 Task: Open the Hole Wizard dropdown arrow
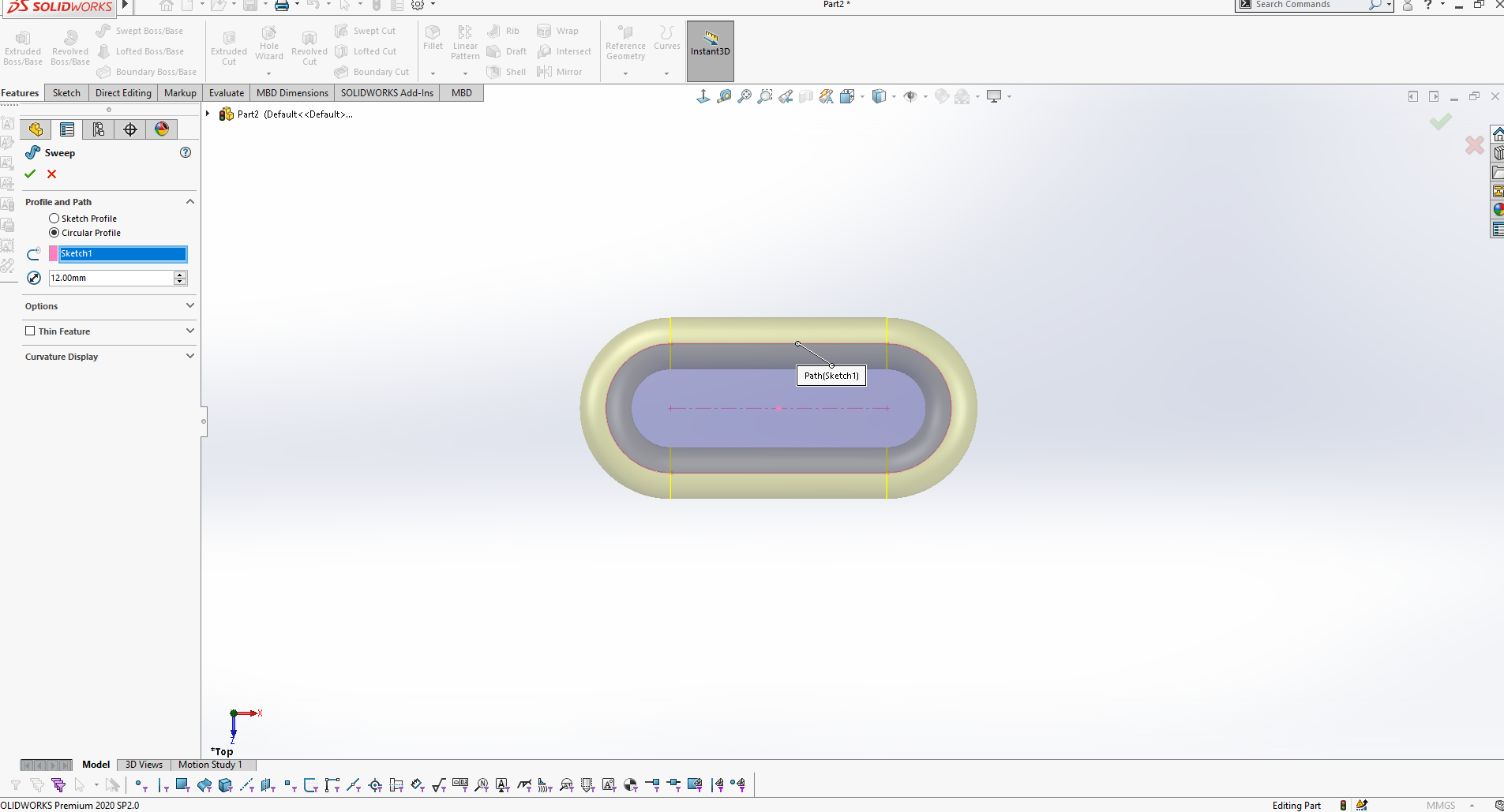pos(269,74)
